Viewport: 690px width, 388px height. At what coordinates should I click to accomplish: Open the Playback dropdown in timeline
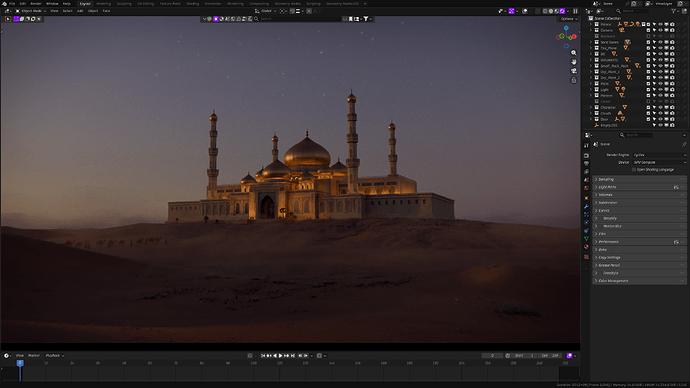coord(55,355)
